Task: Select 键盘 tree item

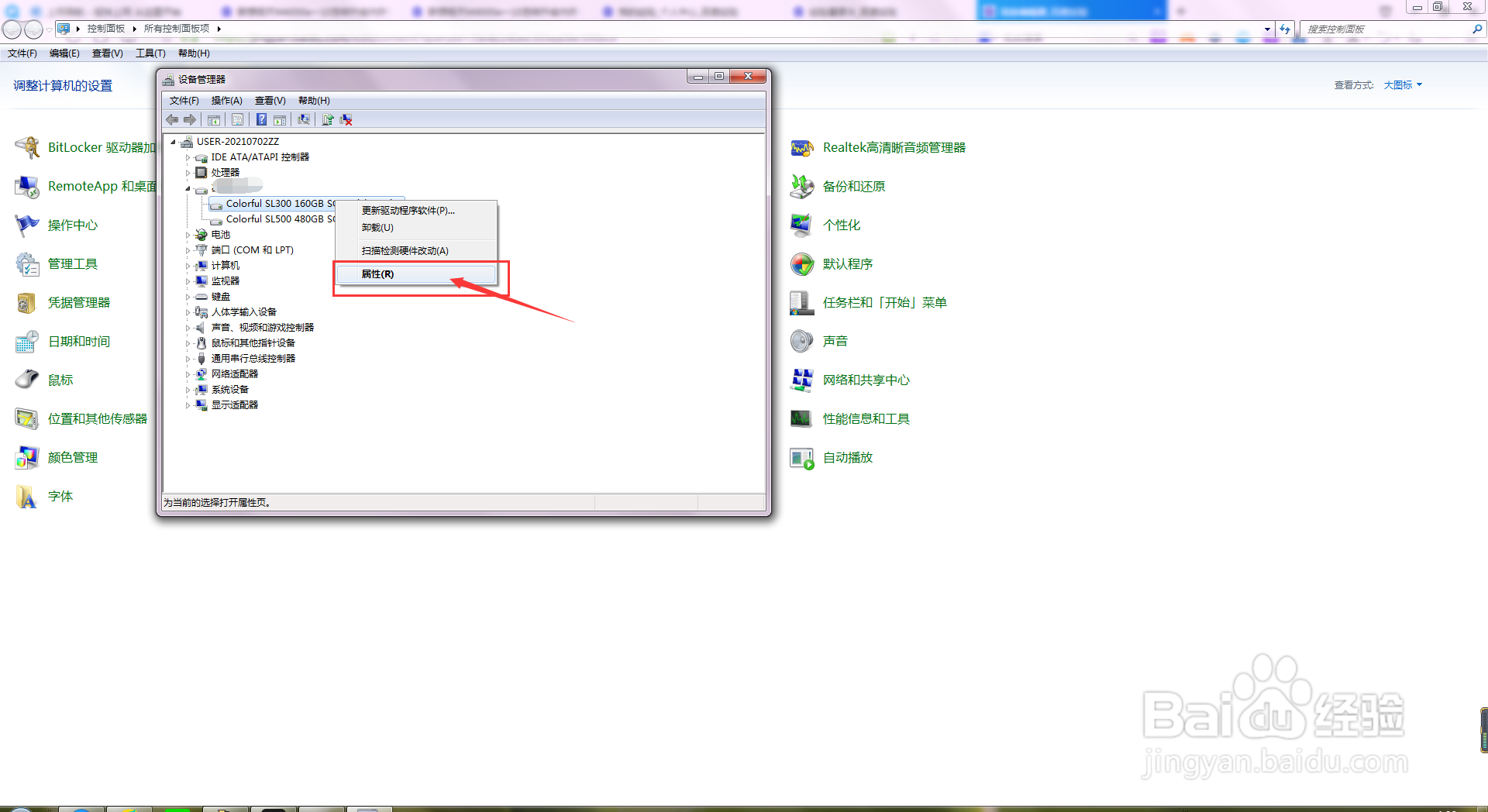Action: [x=220, y=297]
